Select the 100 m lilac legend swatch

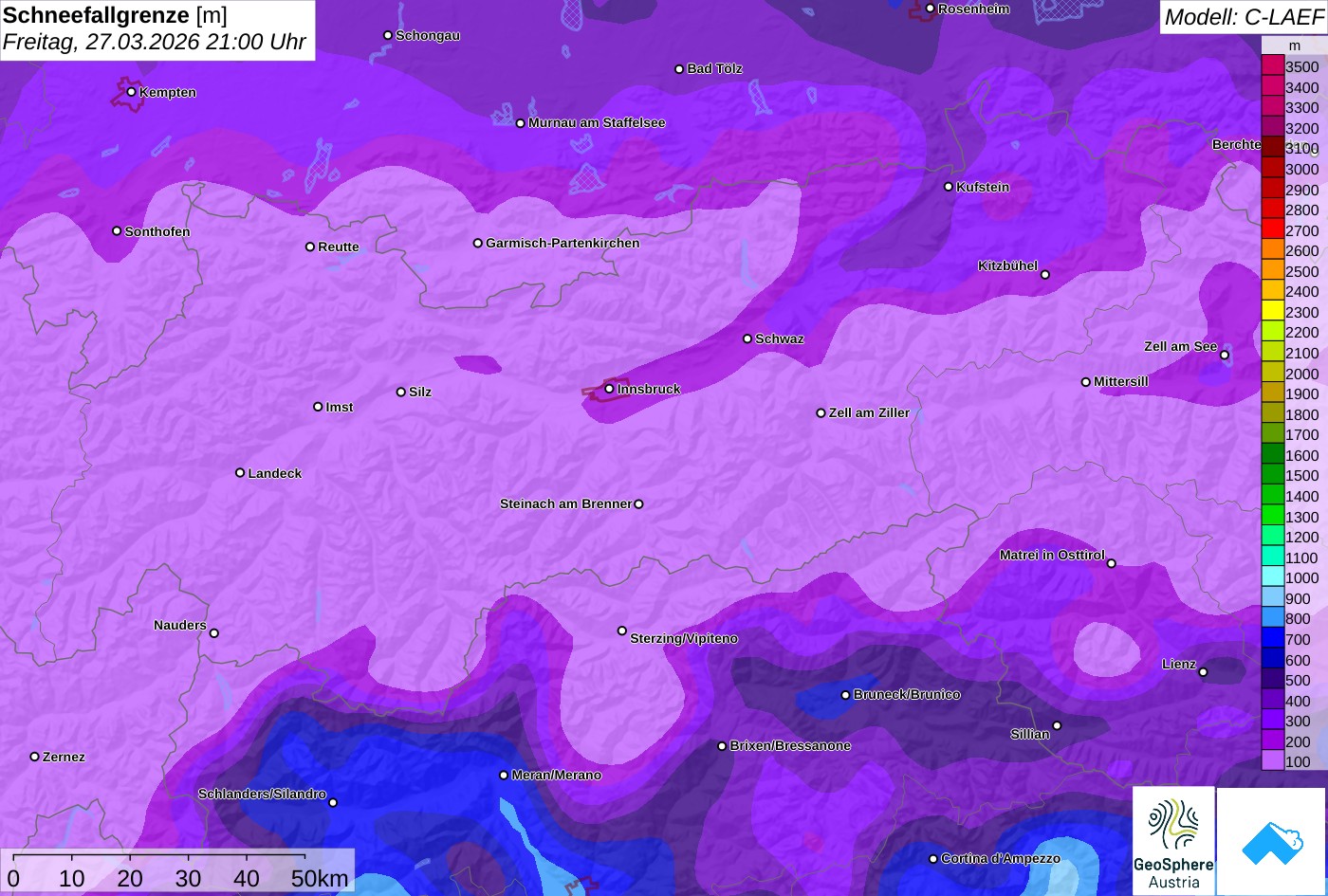pos(1272,761)
